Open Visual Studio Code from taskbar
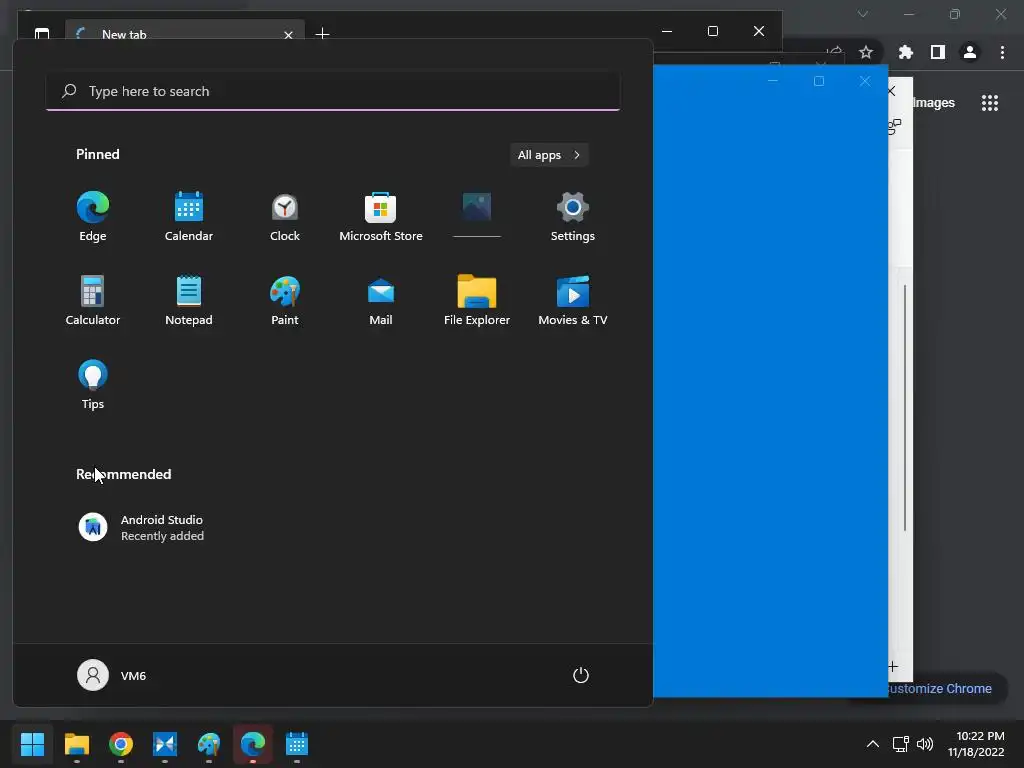 coord(165,744)
